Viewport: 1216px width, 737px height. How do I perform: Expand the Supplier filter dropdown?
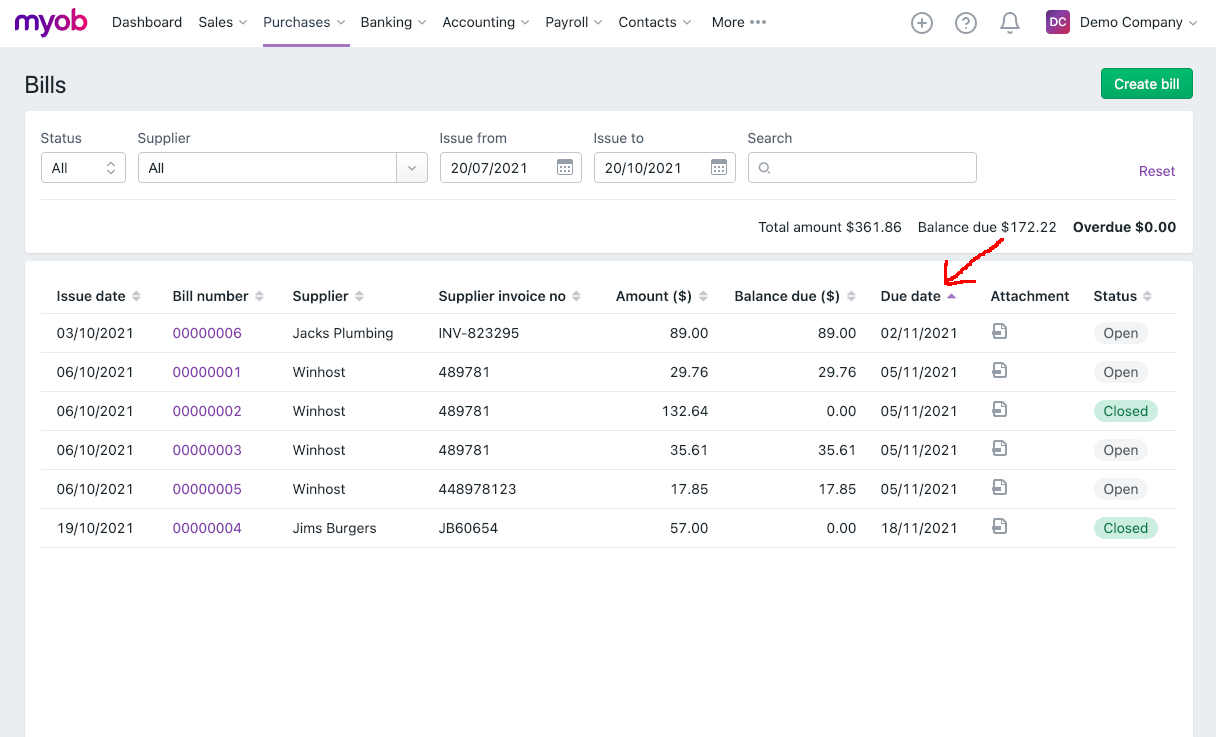tap(410, 167)
